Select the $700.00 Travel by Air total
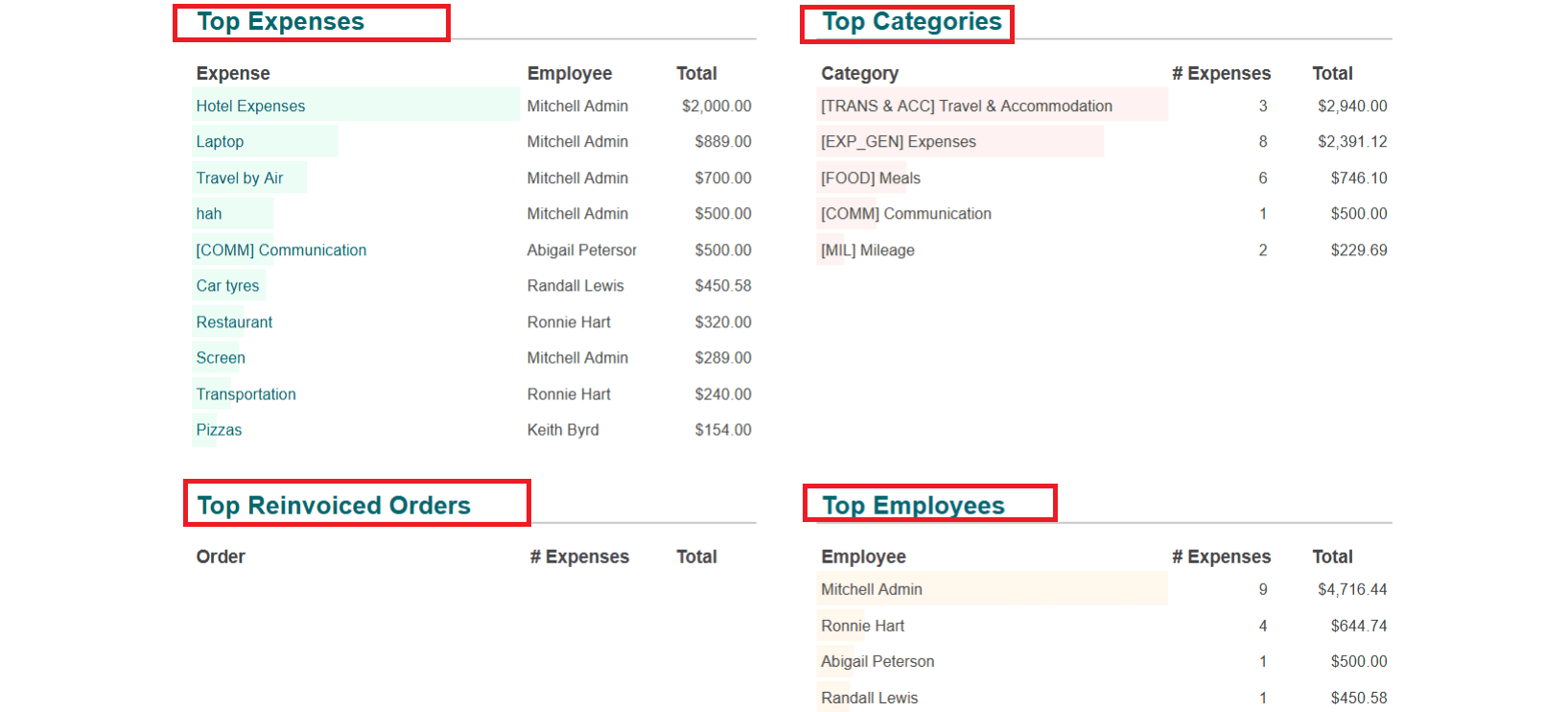The width and height of the screenshot is (1568, 712). tap(723, 178)
